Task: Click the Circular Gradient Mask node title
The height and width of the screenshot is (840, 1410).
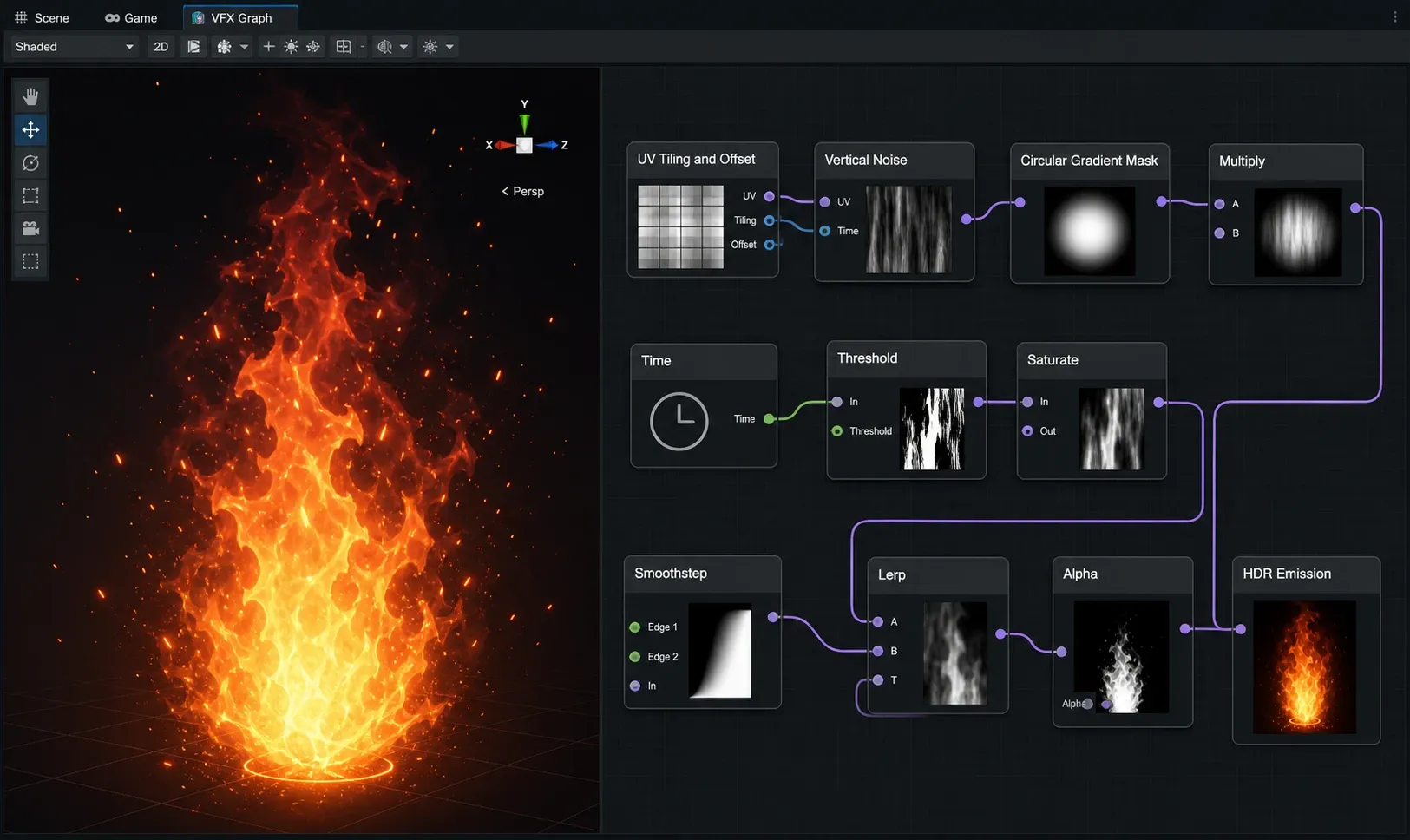Action: tap(1089, 161)
